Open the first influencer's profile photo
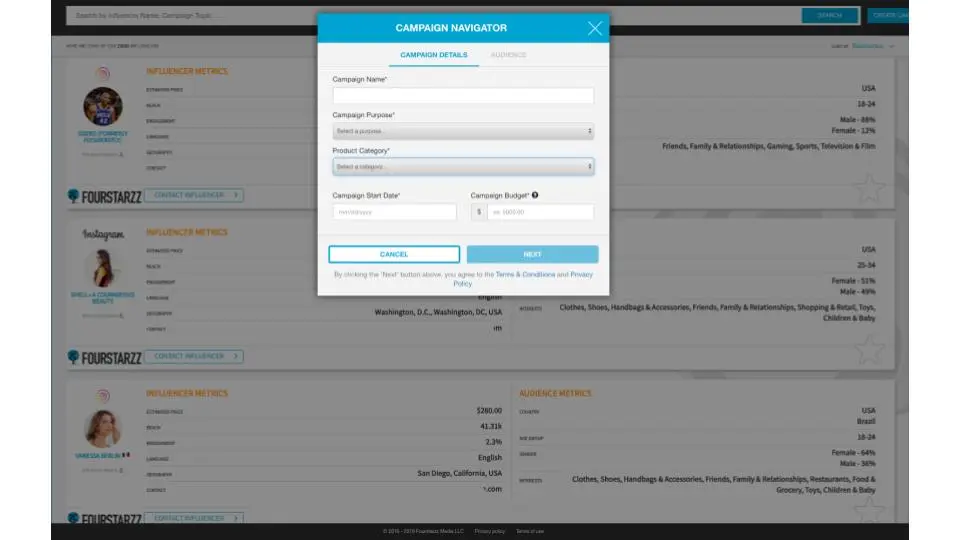This screenshot has width=960, height=540. 103,106
